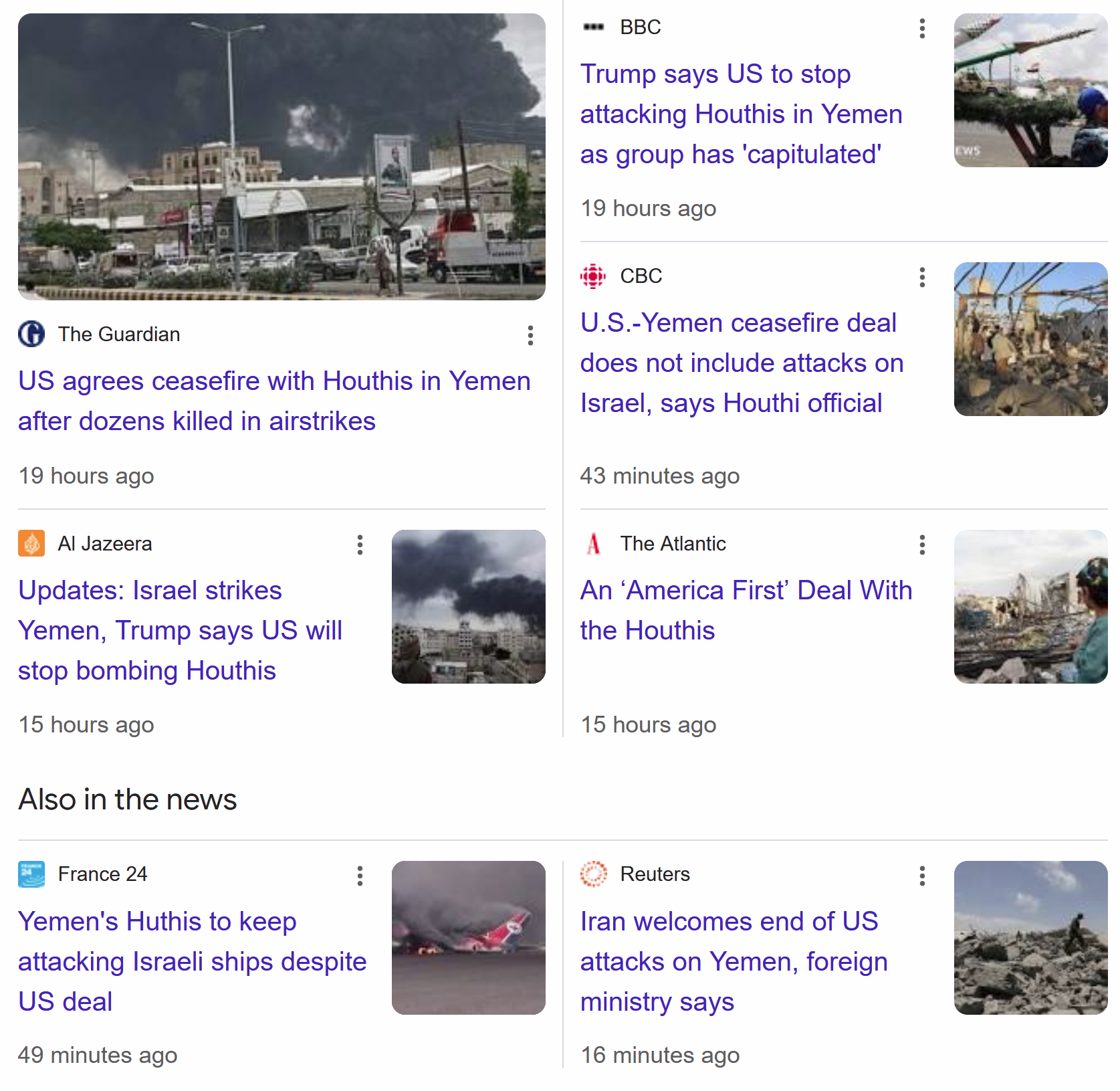Click the large black smoke Guardian photo
The image size is (1120, 1091).
(282, 157)
